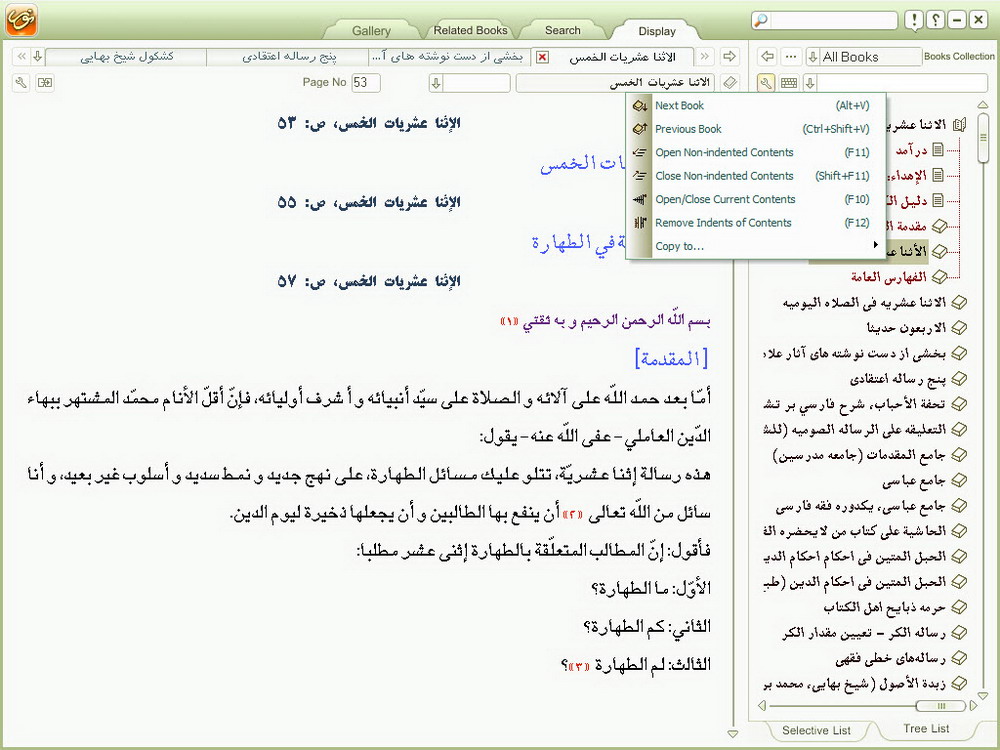Switch to the Display tab

coord(657,31)
